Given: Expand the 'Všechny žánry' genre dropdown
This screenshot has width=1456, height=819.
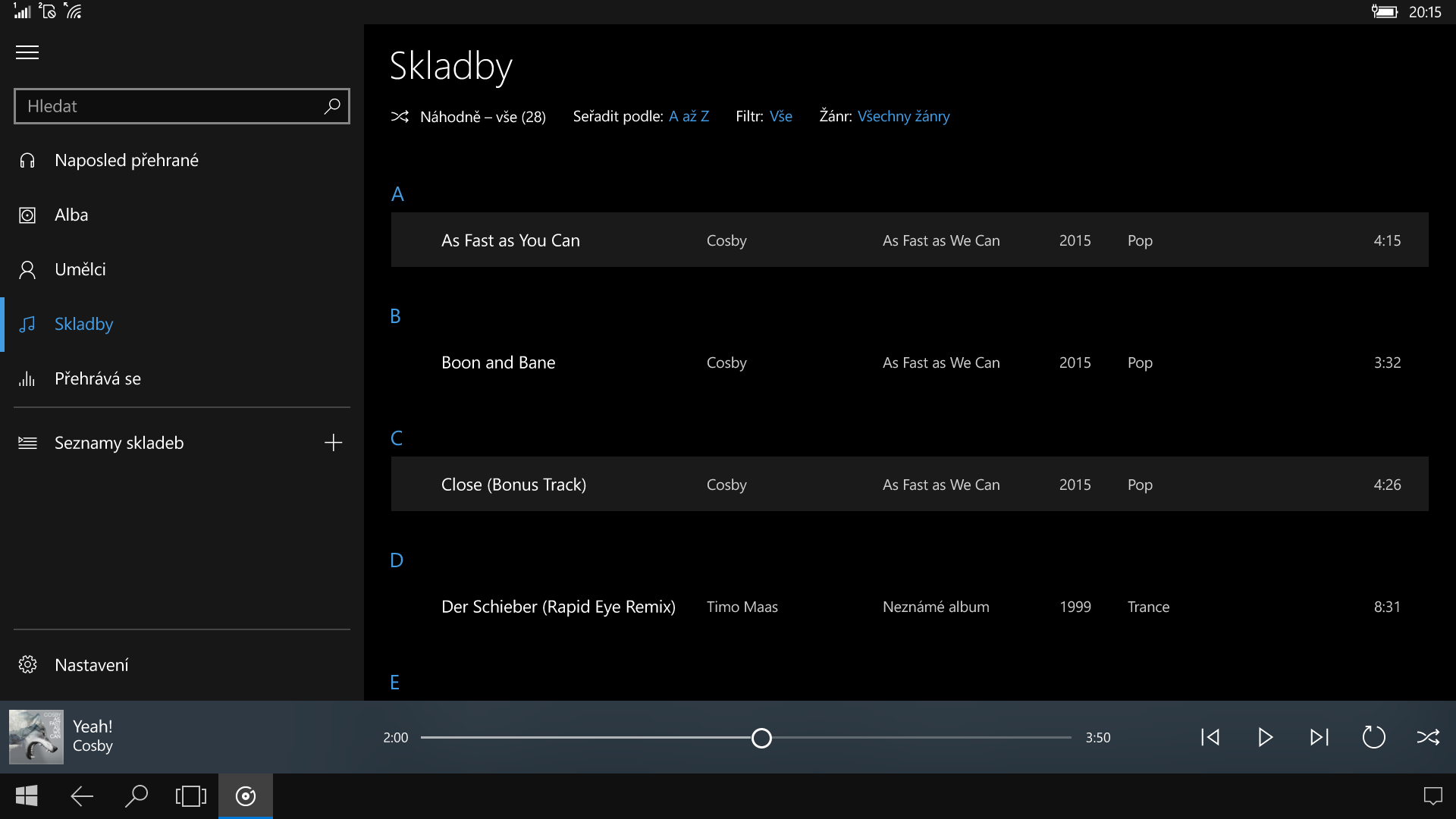Looking at the screenshot, I should 903,116.
